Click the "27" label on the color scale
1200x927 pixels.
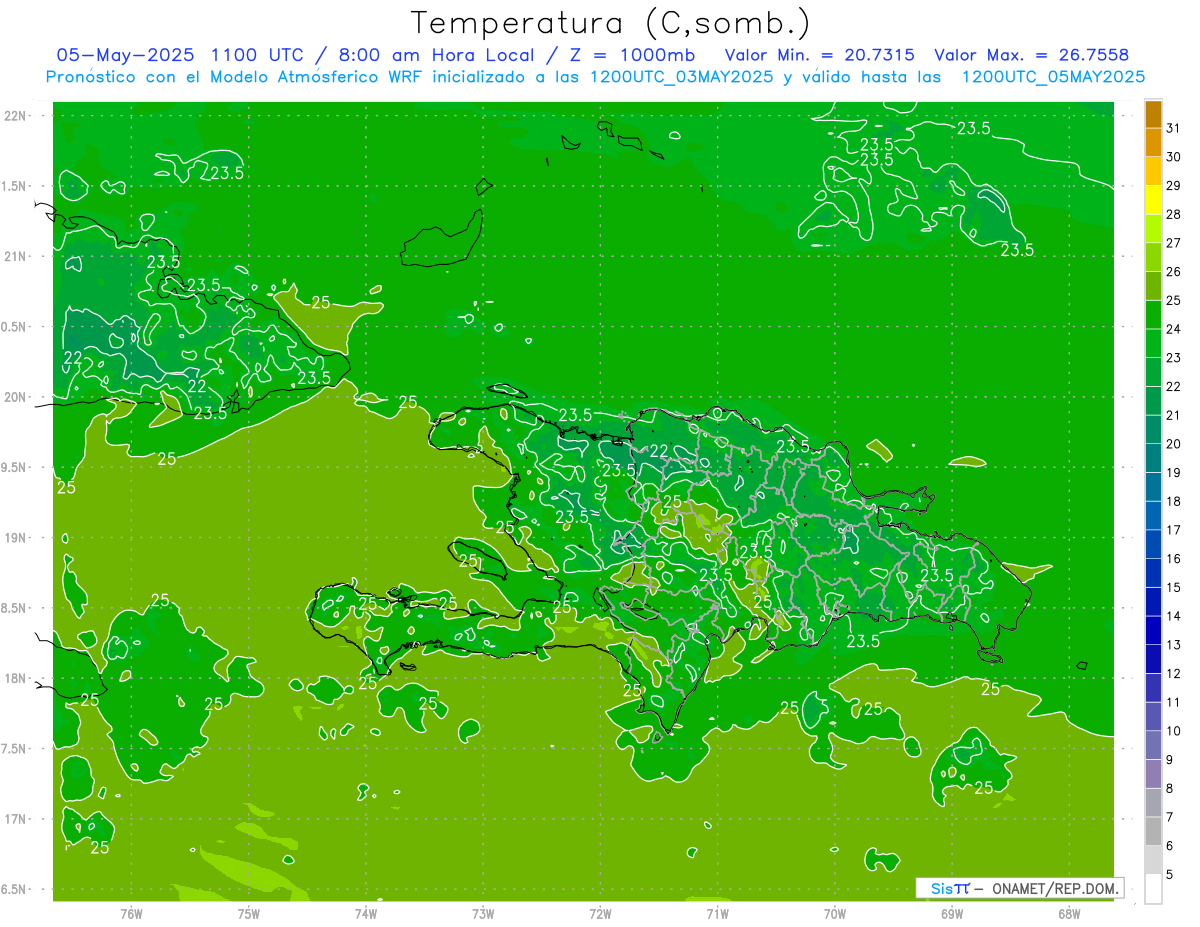coord(1173,243)
